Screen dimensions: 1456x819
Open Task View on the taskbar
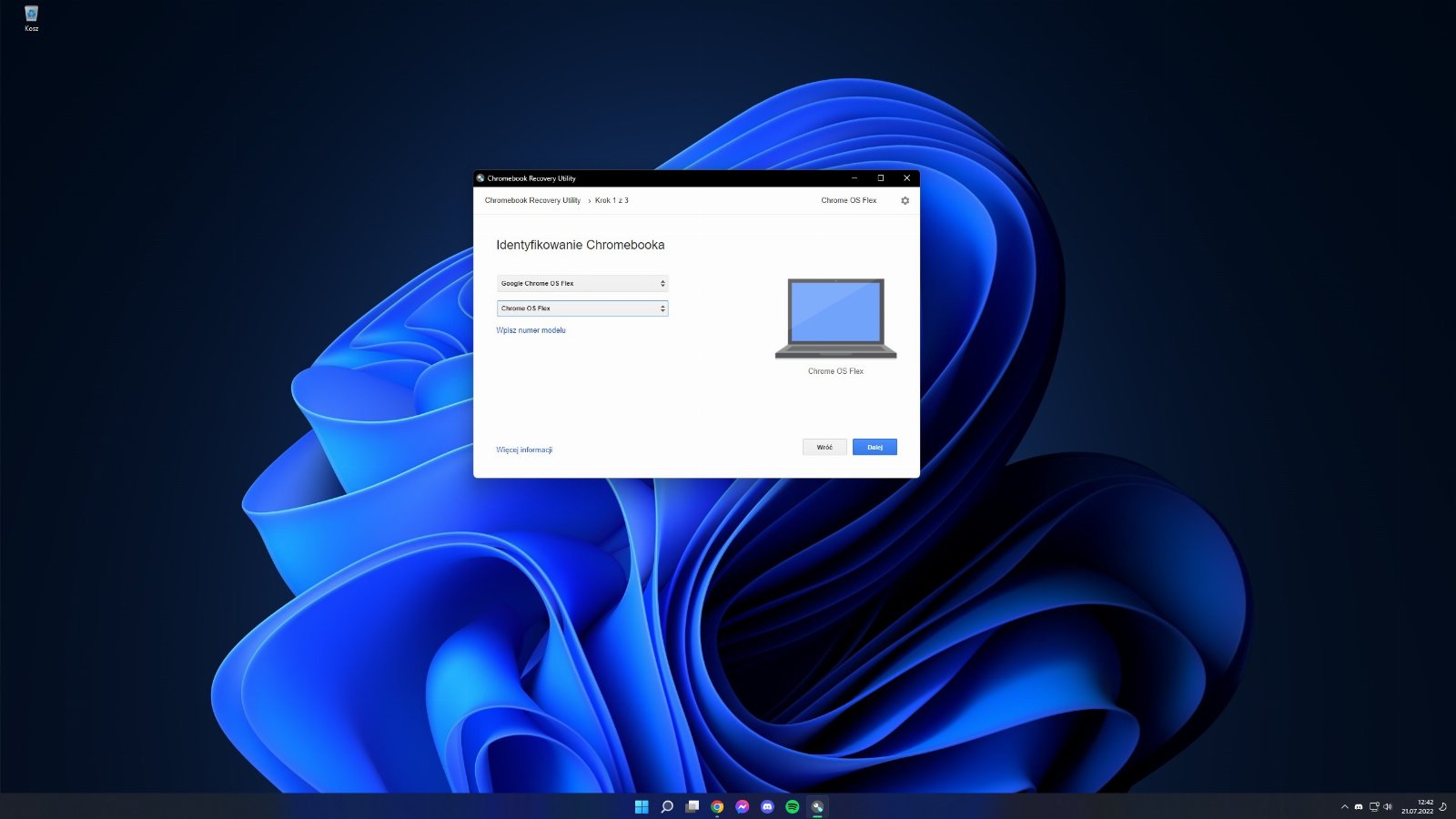point(693,806)
